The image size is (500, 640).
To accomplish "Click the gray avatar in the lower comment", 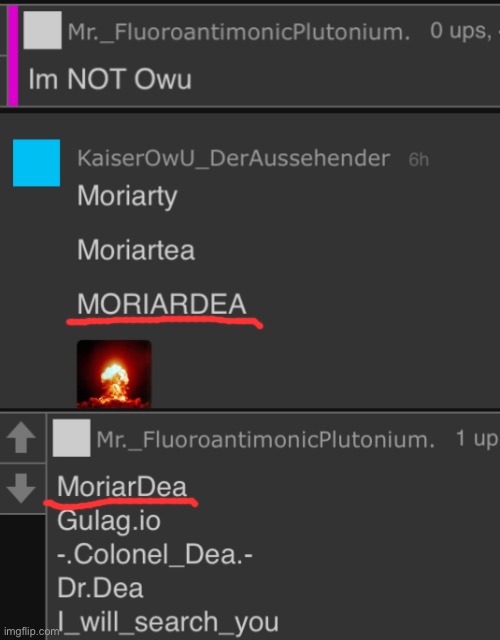I will point(71,438).
